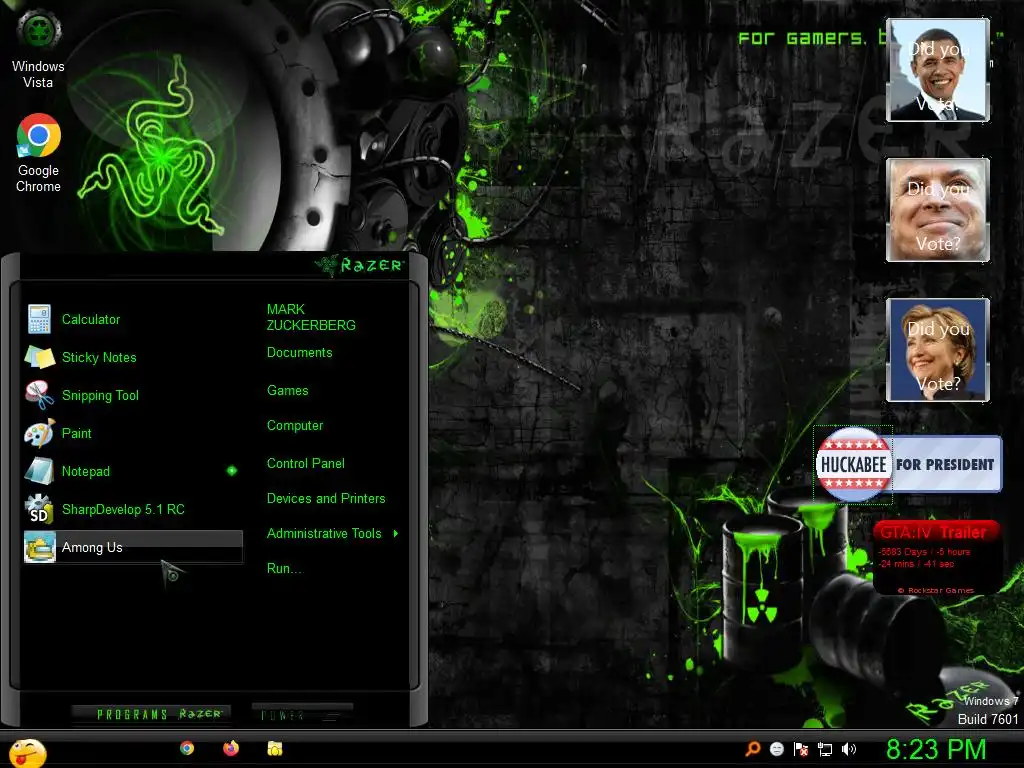Open Administrative Tools
This screenshot has height=768, width=1024.
coord(324,534)
